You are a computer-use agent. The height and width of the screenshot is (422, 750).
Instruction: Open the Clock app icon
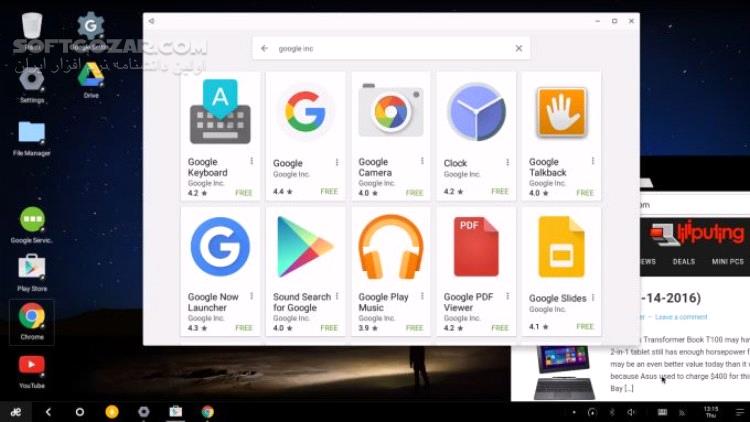click(x=476, y=111)
